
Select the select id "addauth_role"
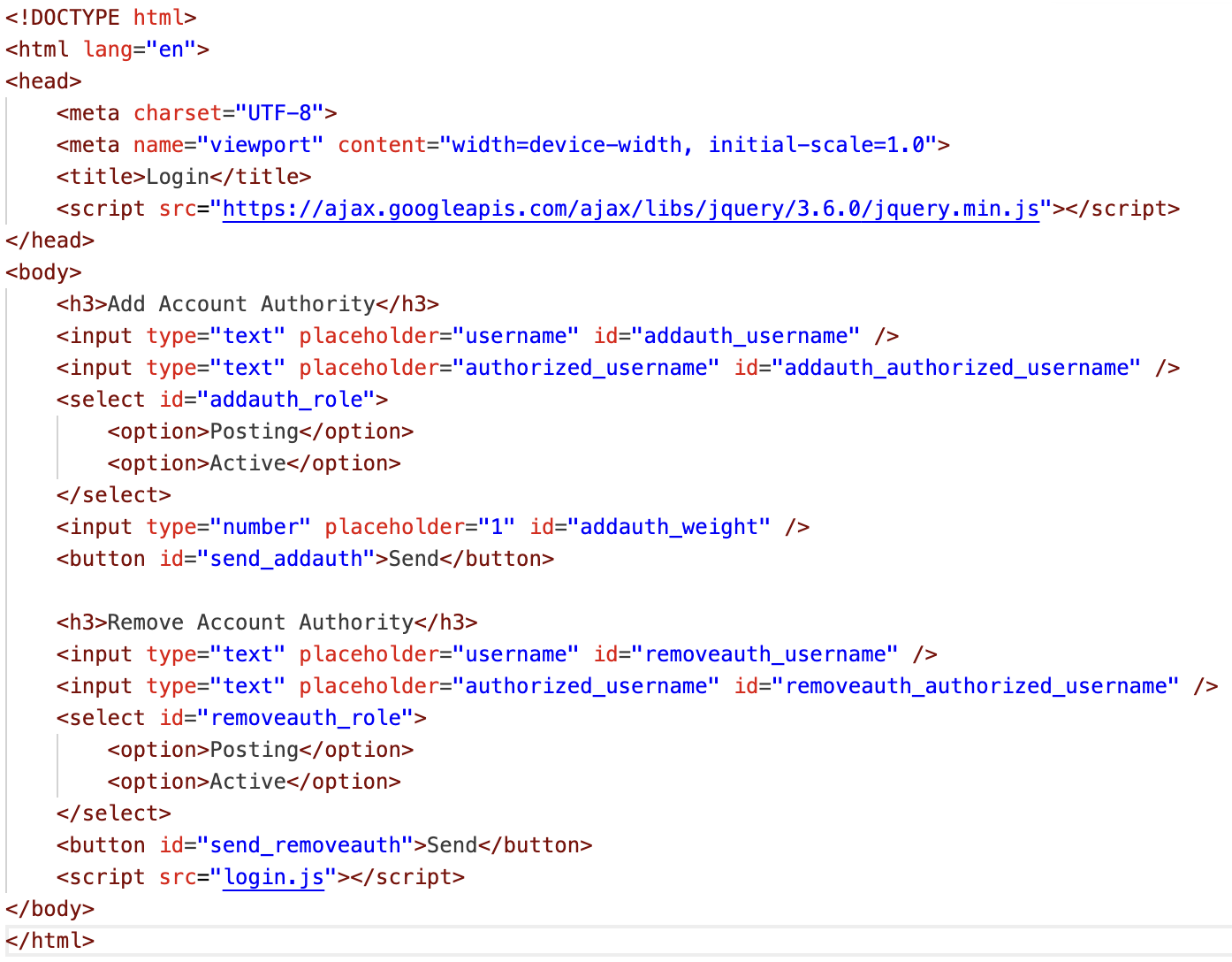[286, 400]
